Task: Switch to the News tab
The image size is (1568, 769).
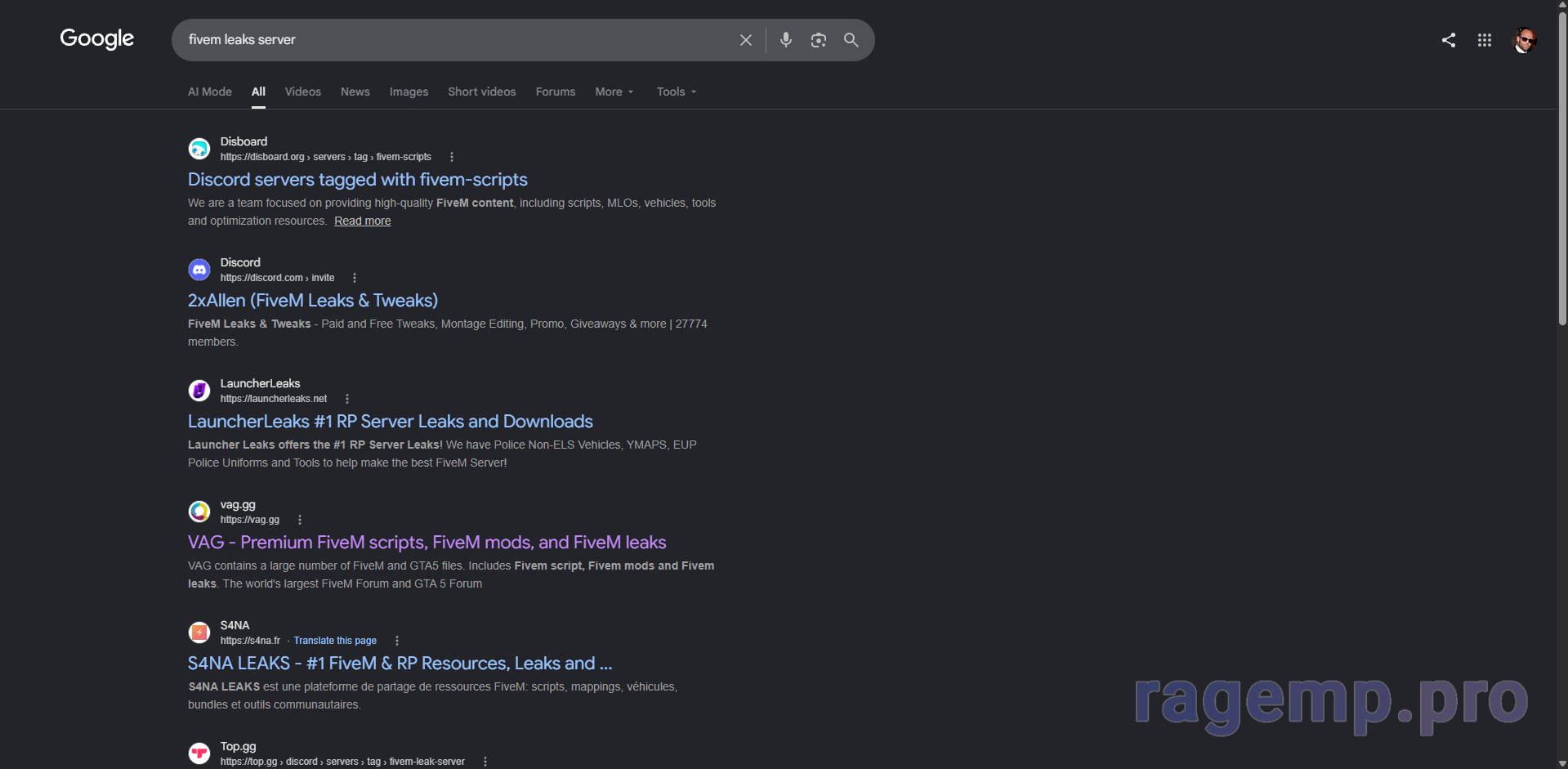Action: [355, 92]
